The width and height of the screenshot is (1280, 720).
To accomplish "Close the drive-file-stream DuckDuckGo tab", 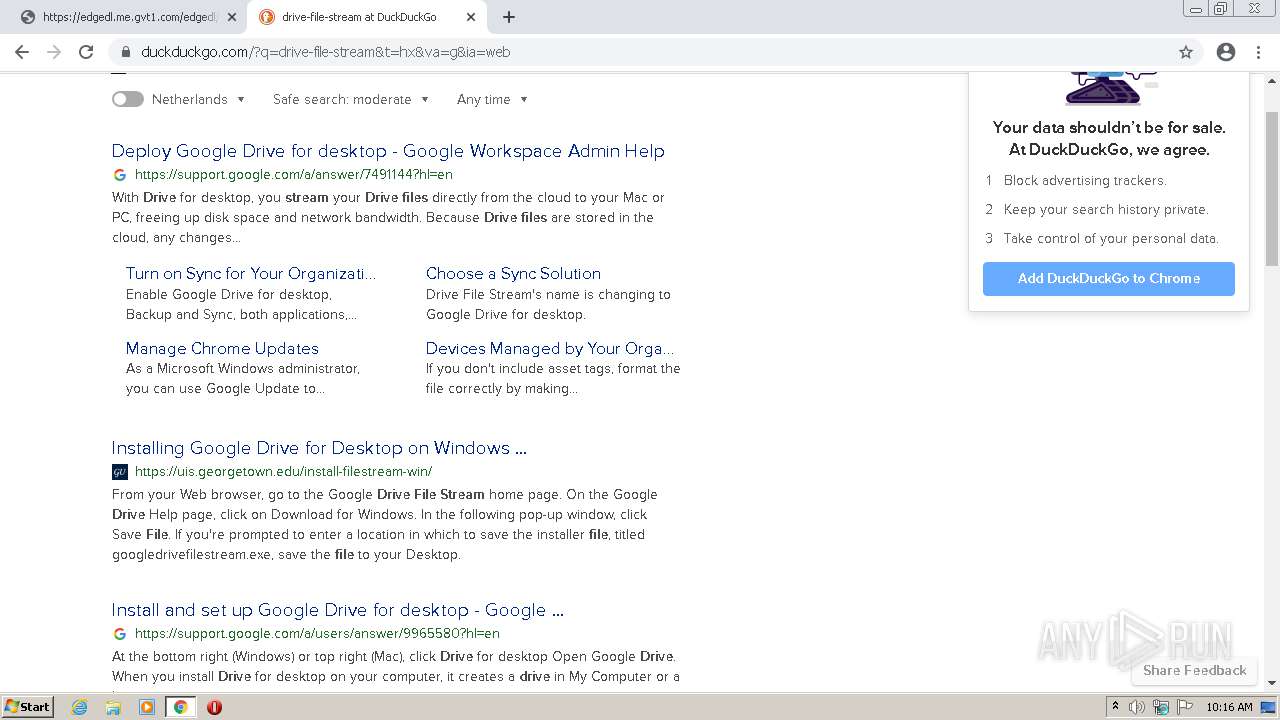I will [x=471, y=17].
